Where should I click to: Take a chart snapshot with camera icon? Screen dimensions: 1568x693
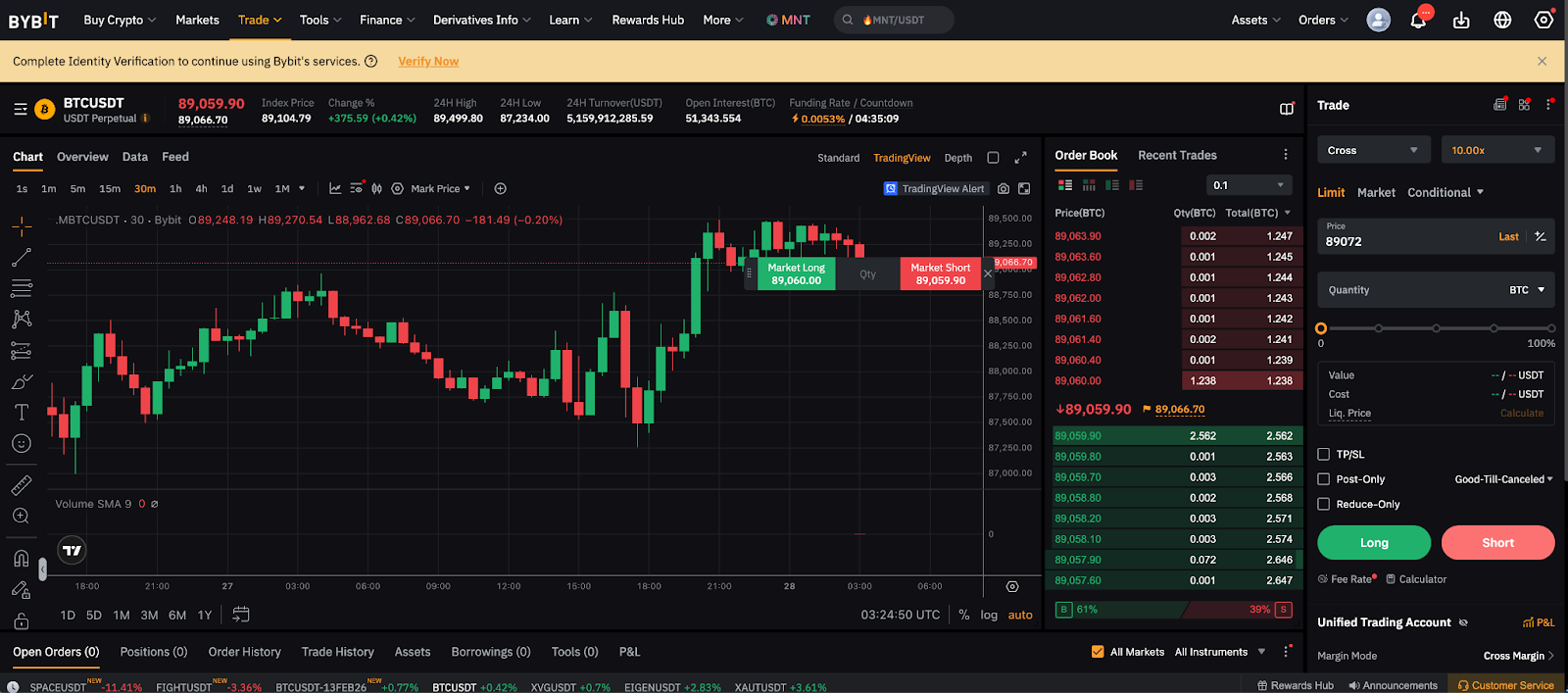tap(1004, 188)
